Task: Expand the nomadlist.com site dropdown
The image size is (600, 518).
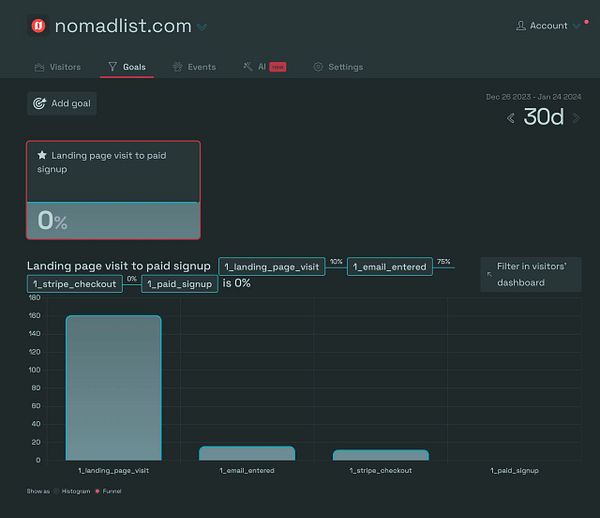Action: [x=202, y=27]
